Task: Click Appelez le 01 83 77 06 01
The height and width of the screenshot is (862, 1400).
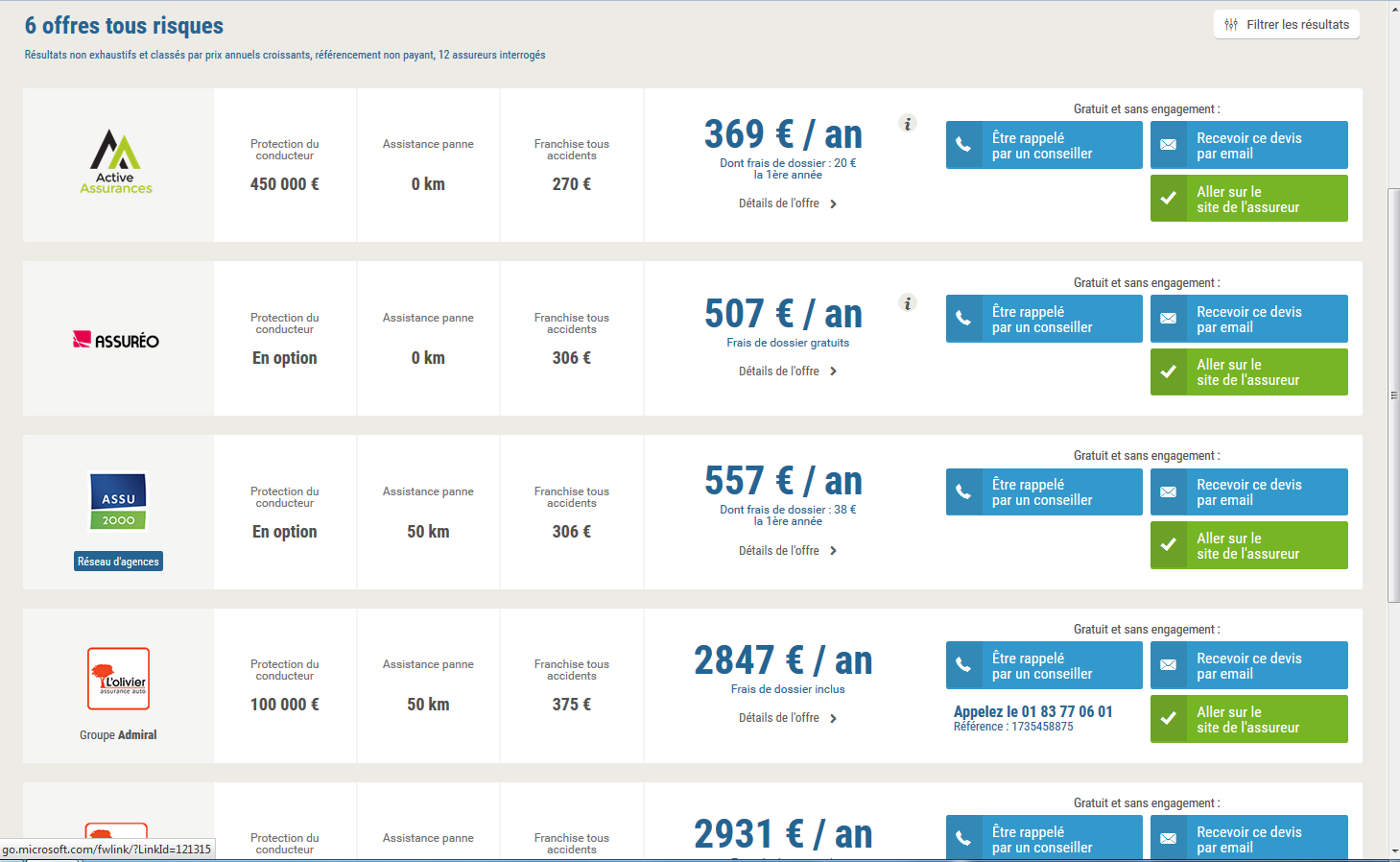Action: (1033, 711)
